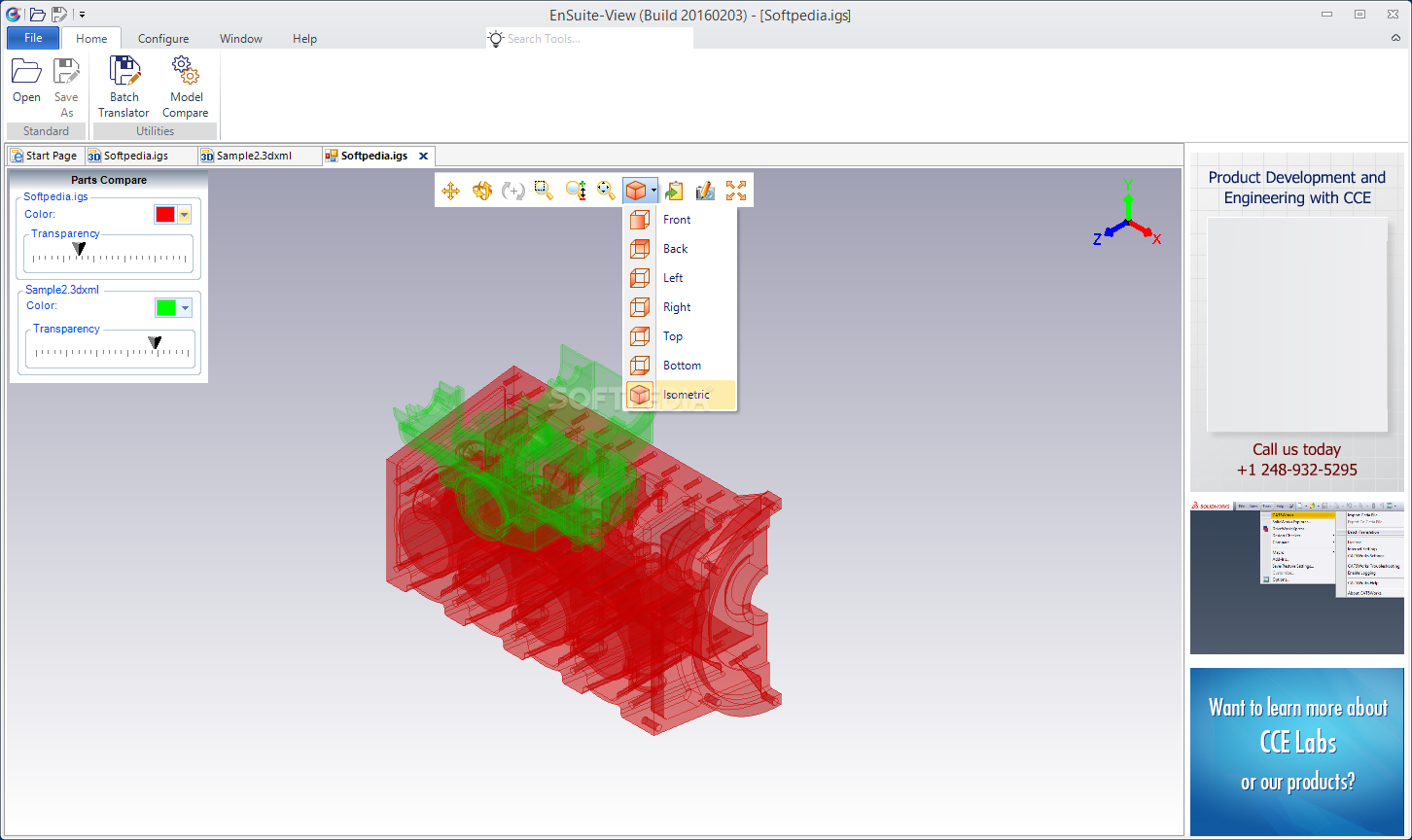Click the set rotation center tool
The height and width of the screenshot is (840, 1412).
click(x=512, y=191)
